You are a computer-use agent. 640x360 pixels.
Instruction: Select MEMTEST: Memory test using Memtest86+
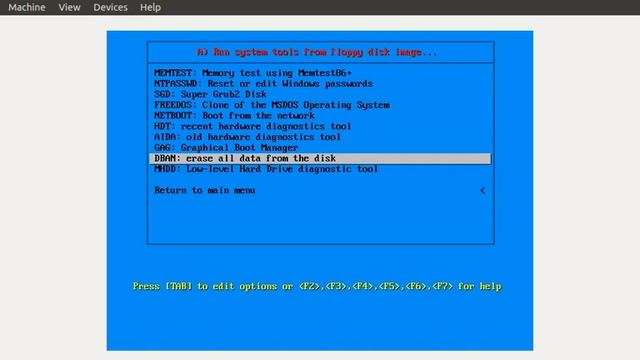click(253, 73)
